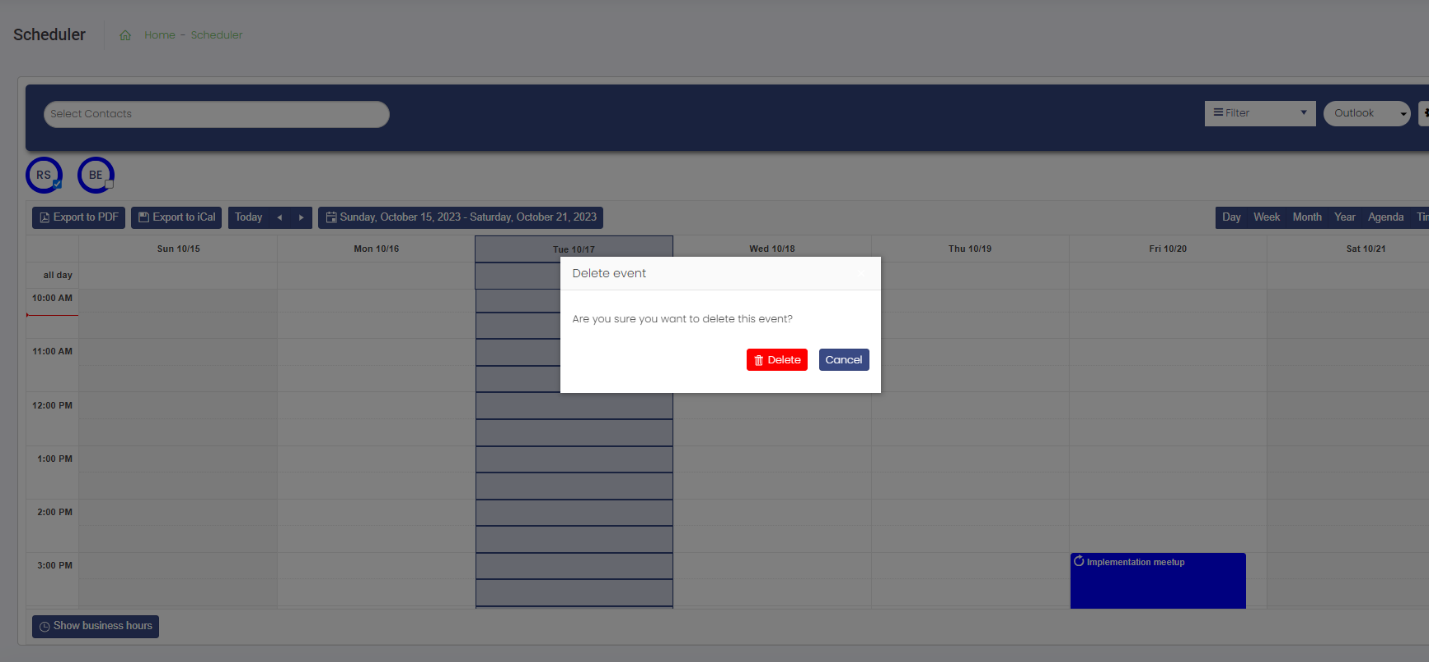Open date range picker October 15-21
1429x662 pixels.
click(461, 217)
